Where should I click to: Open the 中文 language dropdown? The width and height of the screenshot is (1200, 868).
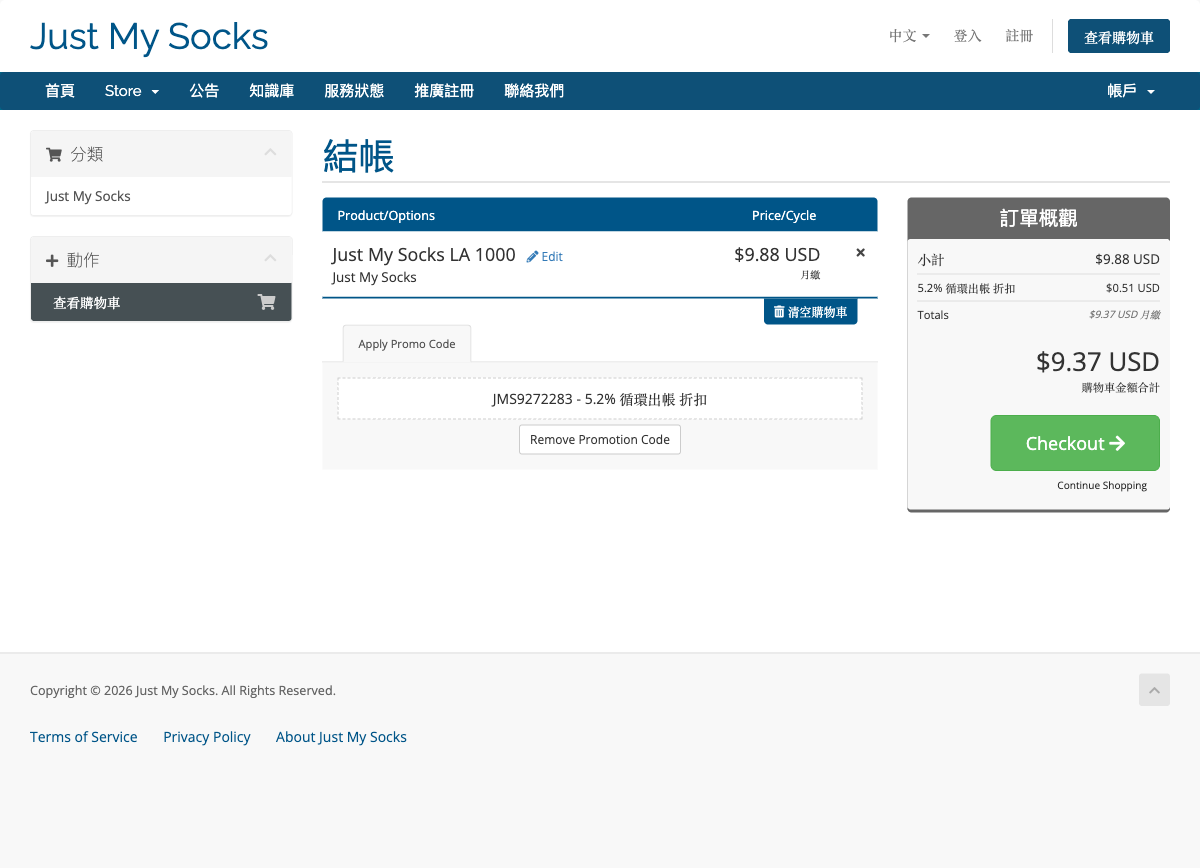(909, 36)
